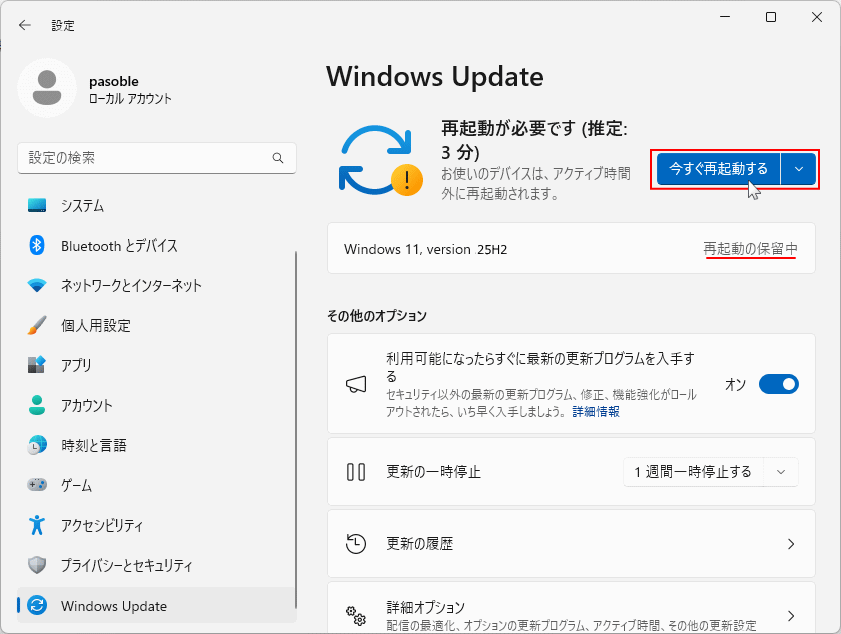Select システム in the sidebar
This screenshot has width=841, height=634.
pyautogui.click(x=82, y=206)
